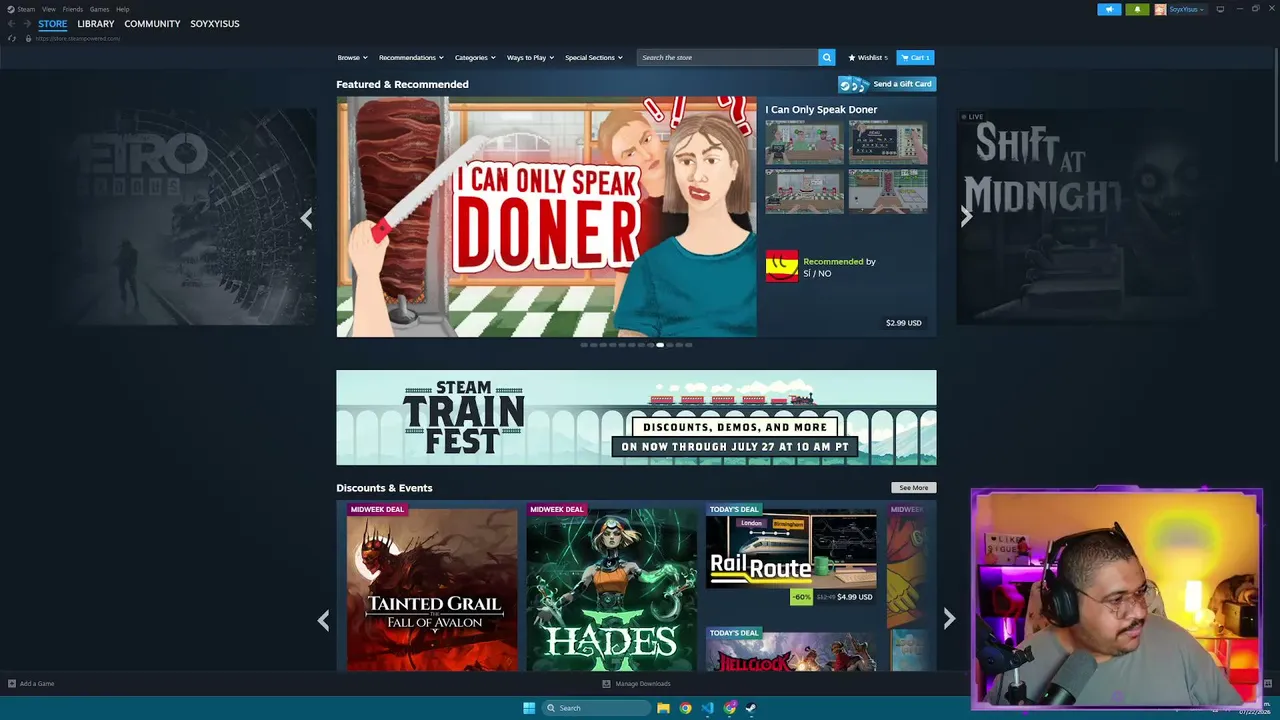Screen dimensions: 1280x720
Task: Click the SoyxYisus profile avatar
Action: pyautogui.click(x=1160, y=9)
